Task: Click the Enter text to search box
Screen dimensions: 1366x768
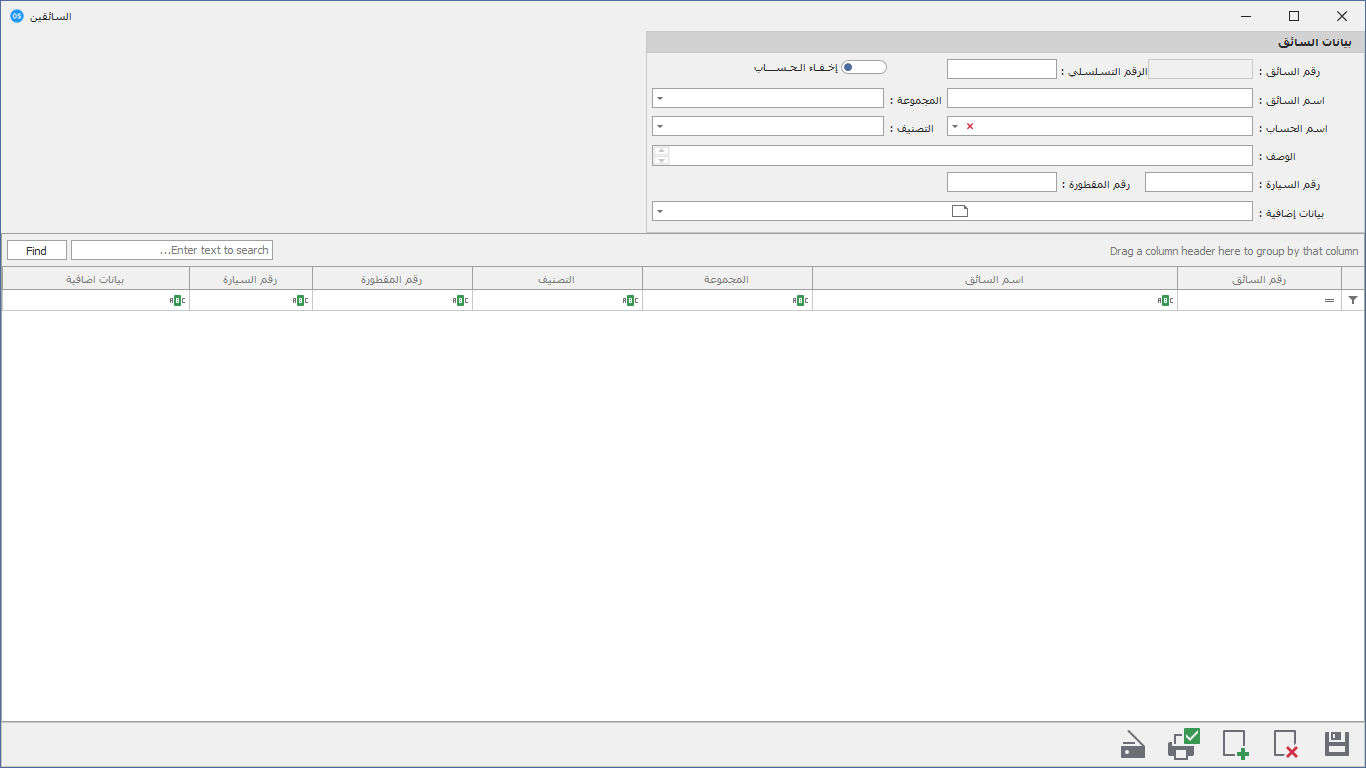Action: coord(172,250)
